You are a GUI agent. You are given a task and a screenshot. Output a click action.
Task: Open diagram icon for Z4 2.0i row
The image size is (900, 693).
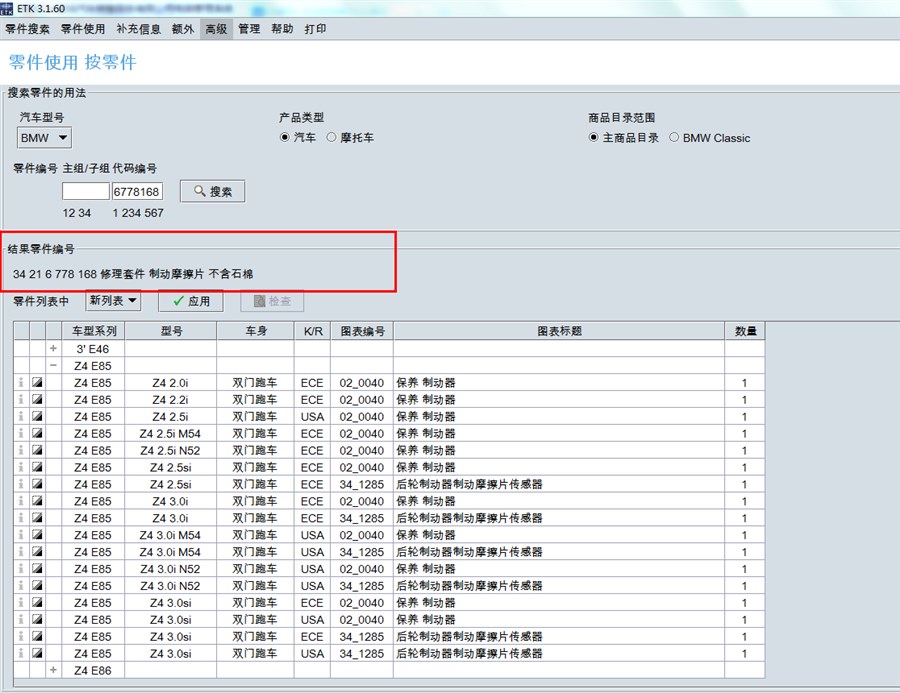click(x=37, y=382)
